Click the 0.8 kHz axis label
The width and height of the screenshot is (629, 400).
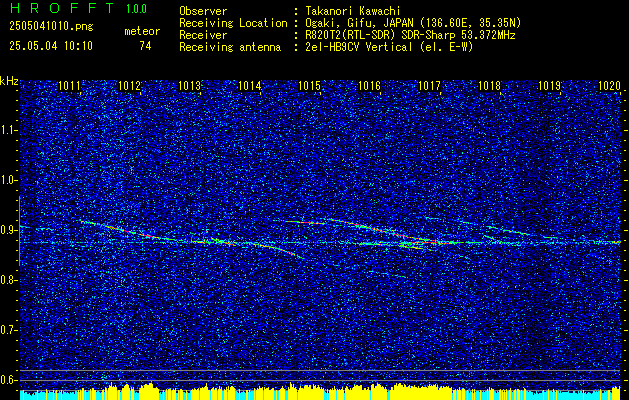click(8, 280)
